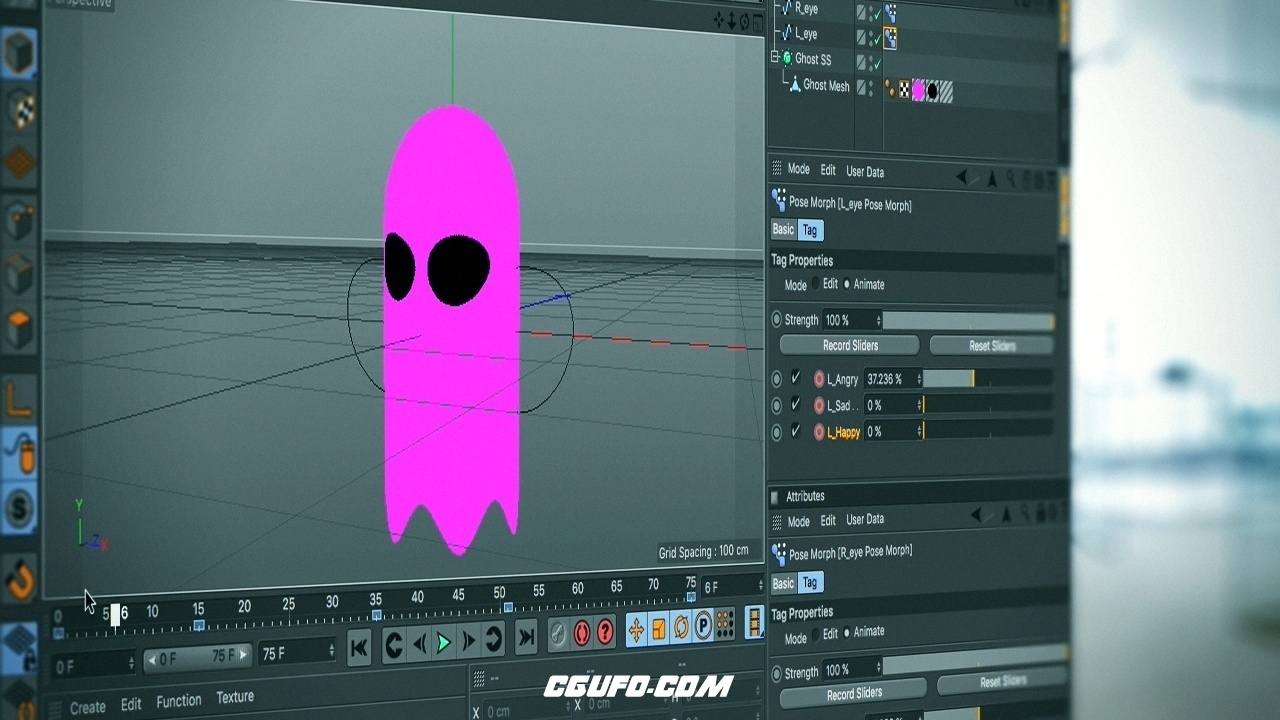Click the pink material tag on Ghost Mesh
Viewport: 1280px width, 720px height.
point(918,91)
